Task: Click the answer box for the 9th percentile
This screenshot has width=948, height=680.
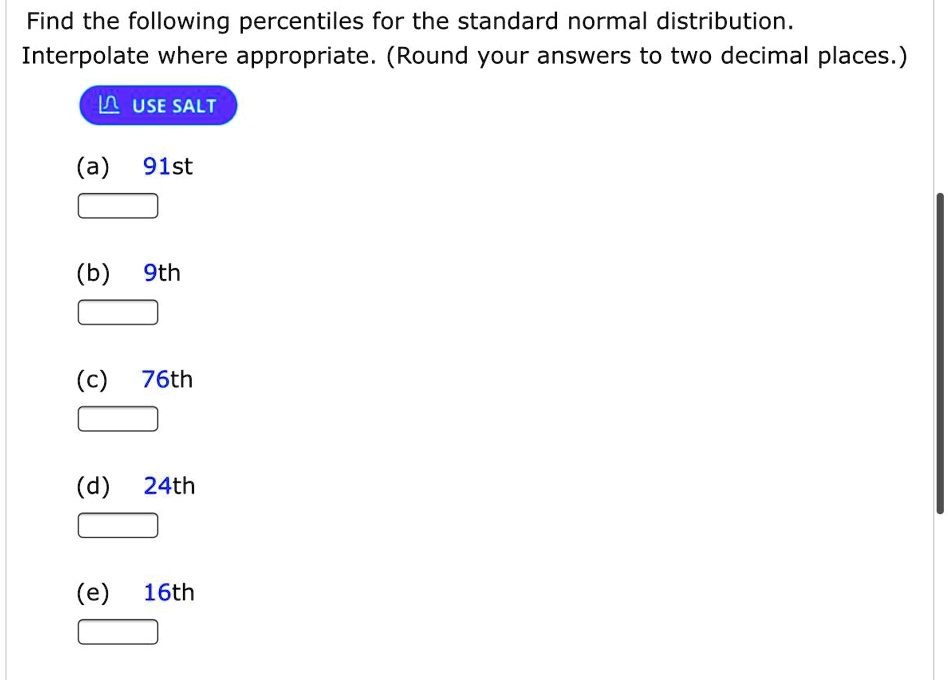Action: pyautogui.click(x=117, y=312)
